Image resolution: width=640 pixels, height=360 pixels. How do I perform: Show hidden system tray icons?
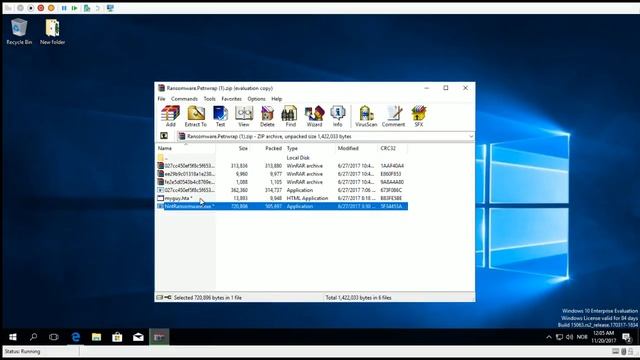(x=549, y=337)
